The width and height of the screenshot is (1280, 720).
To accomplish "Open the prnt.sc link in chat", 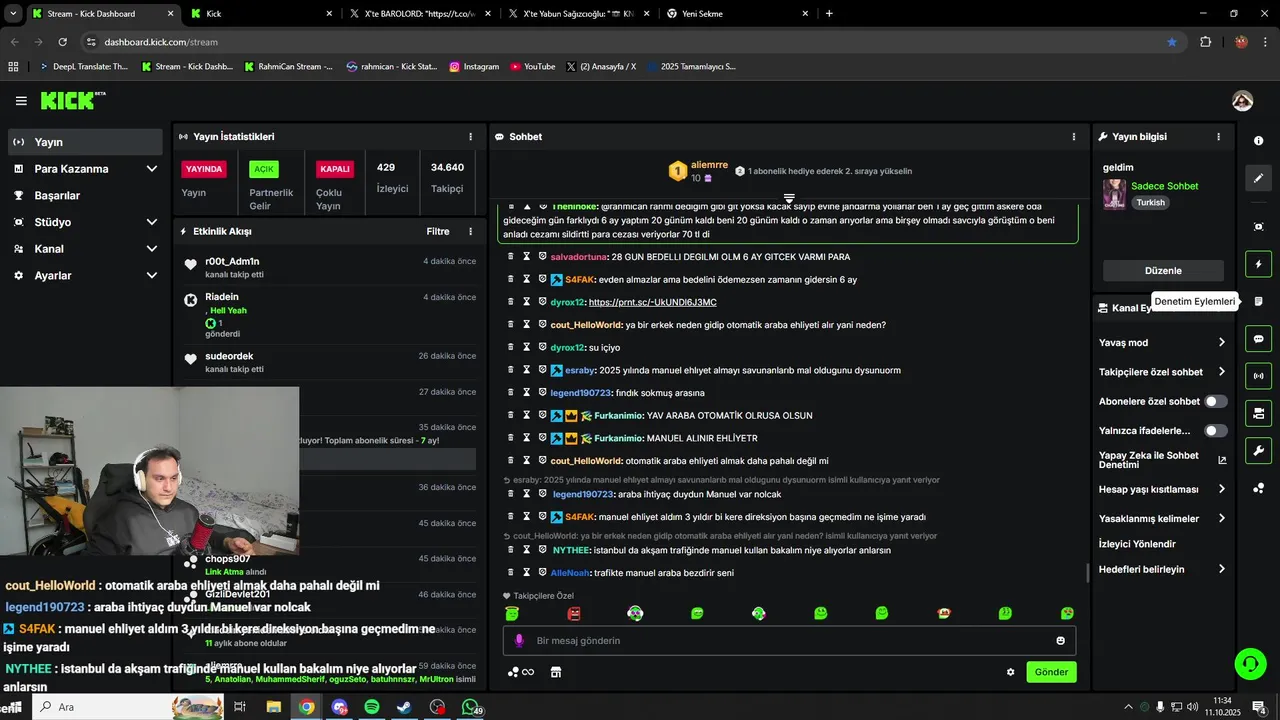I will (x=652, y=302).
